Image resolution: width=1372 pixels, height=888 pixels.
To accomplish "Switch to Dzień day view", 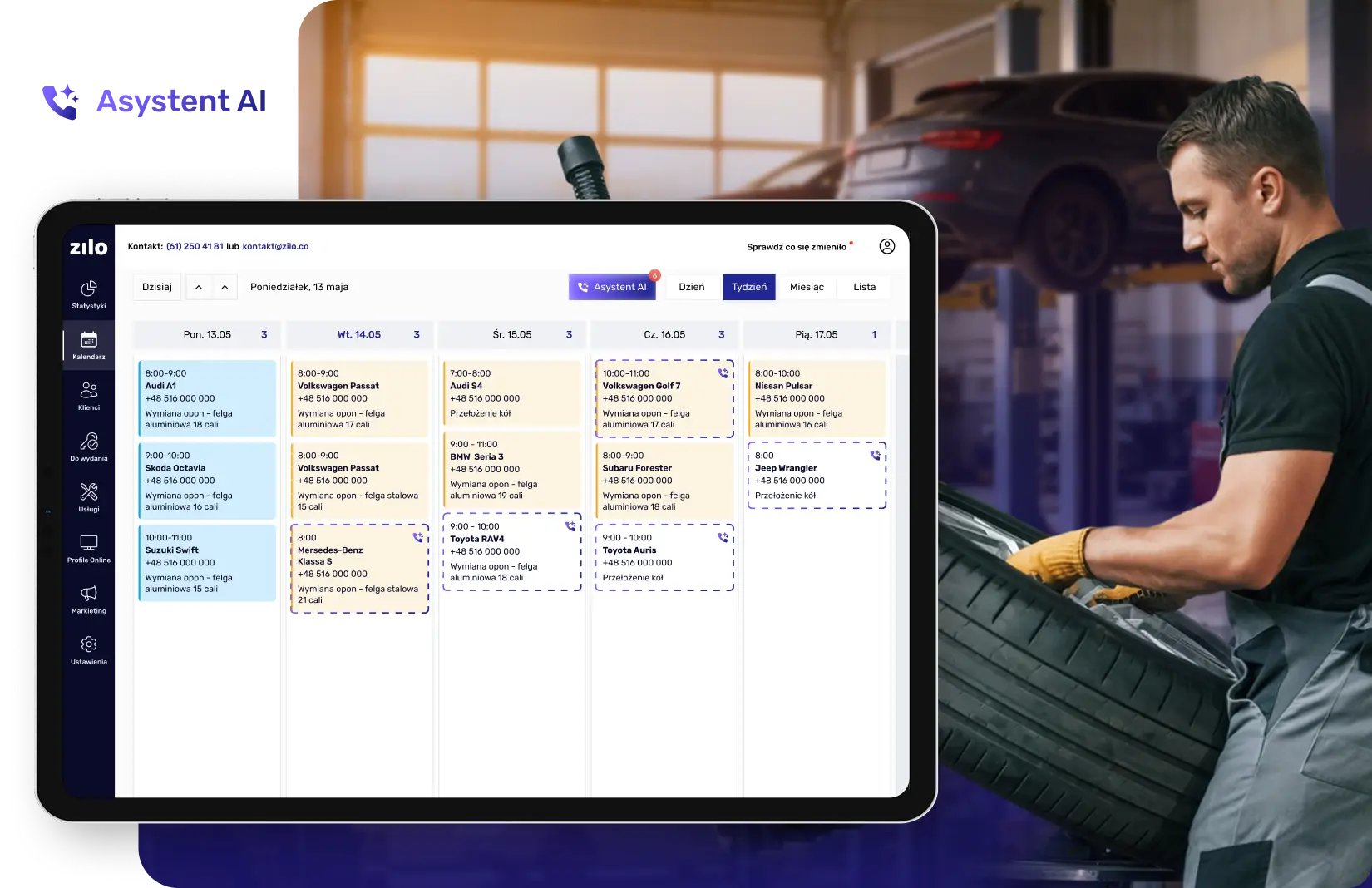I will click(692, 287).
